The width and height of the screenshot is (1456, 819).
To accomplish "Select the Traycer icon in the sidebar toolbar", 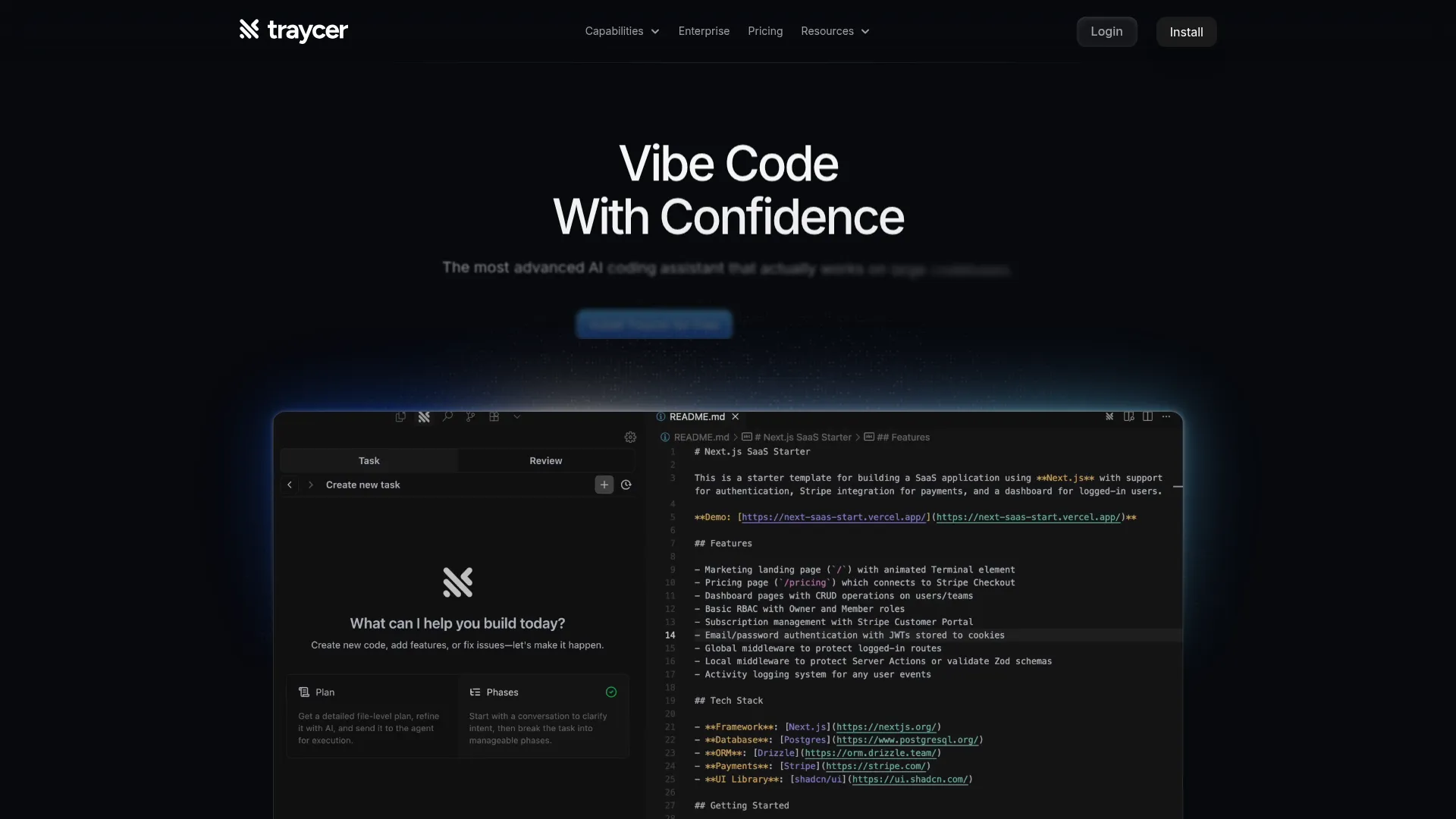I will coord(424,416).
